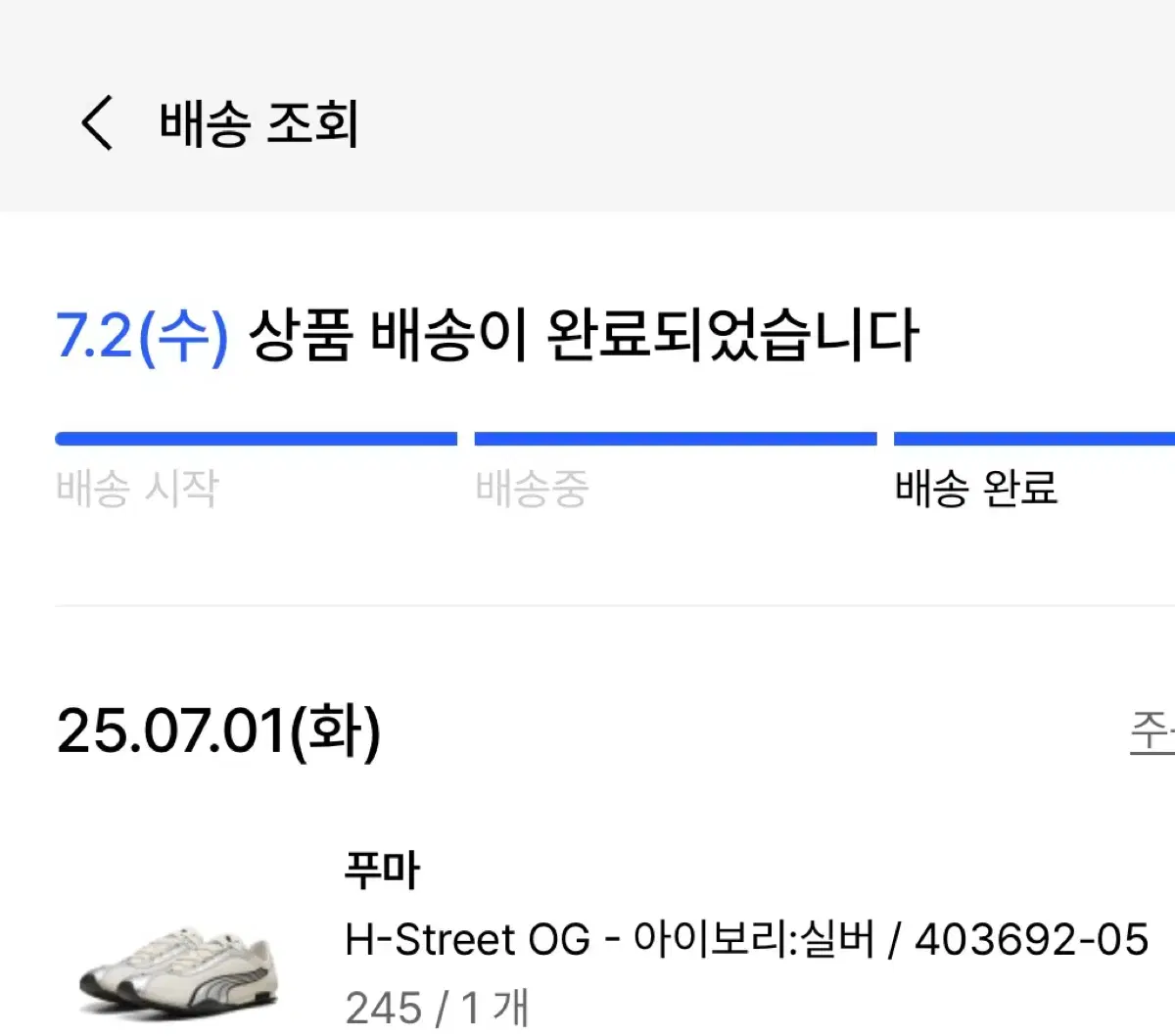
Task: Click the blue 7.2(수) delivery date
Action: point(142,336)
